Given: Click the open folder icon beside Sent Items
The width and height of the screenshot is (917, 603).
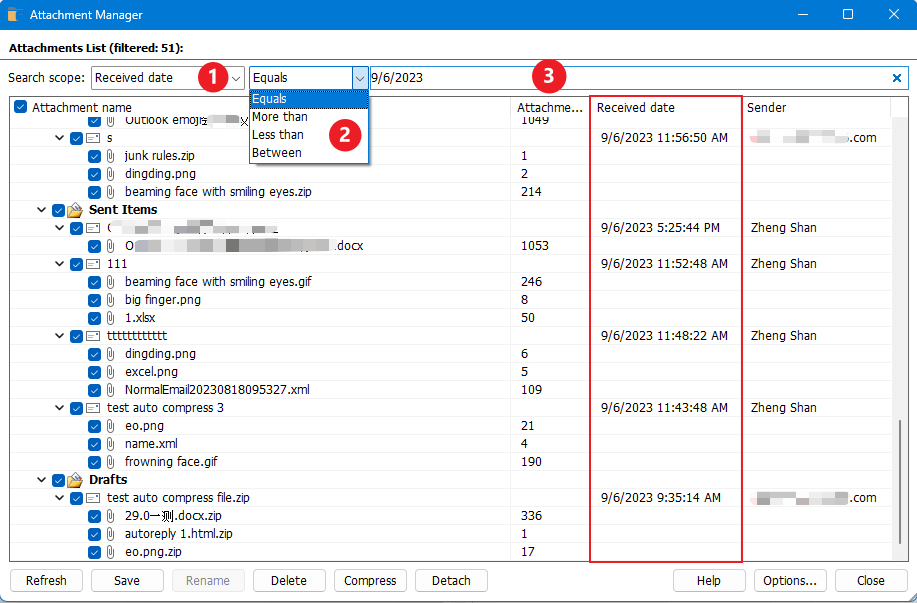Looking at the screenshot, I should click(74, 210).
